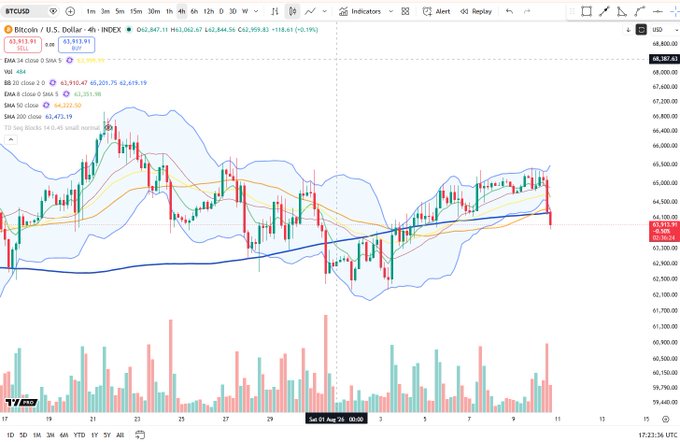
Task: Set date range to 5D
Action: coord(23,435)
